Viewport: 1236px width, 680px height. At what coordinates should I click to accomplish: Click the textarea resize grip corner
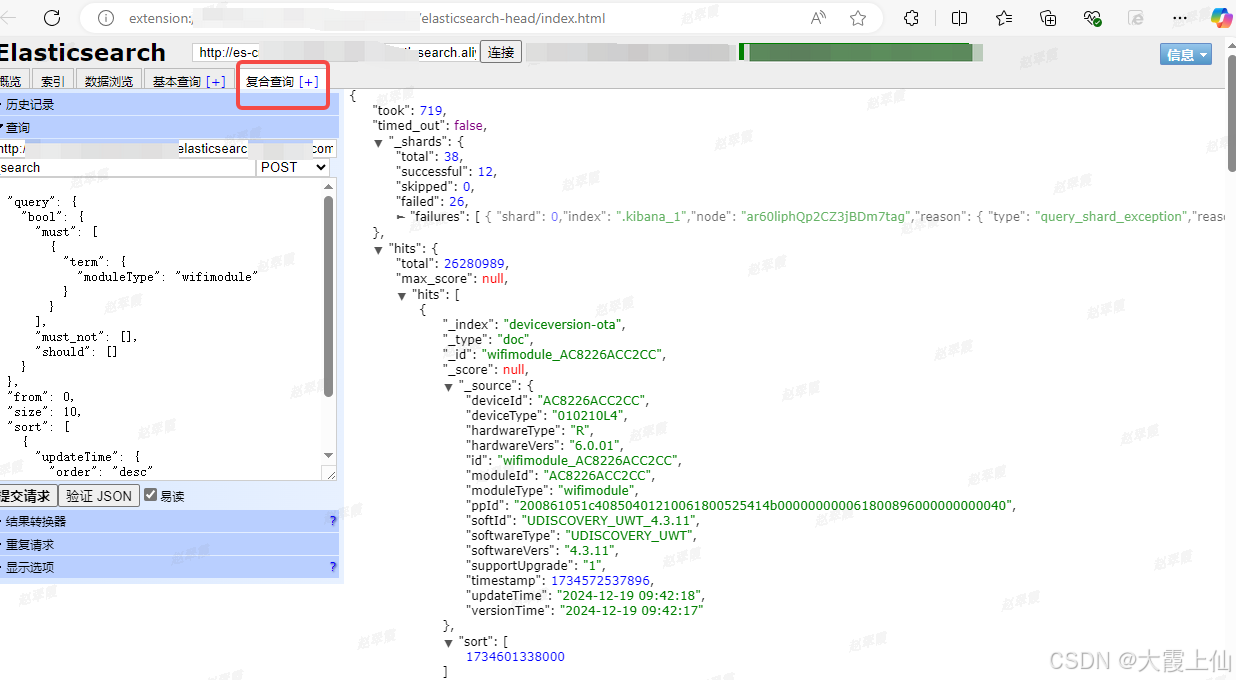330,474
